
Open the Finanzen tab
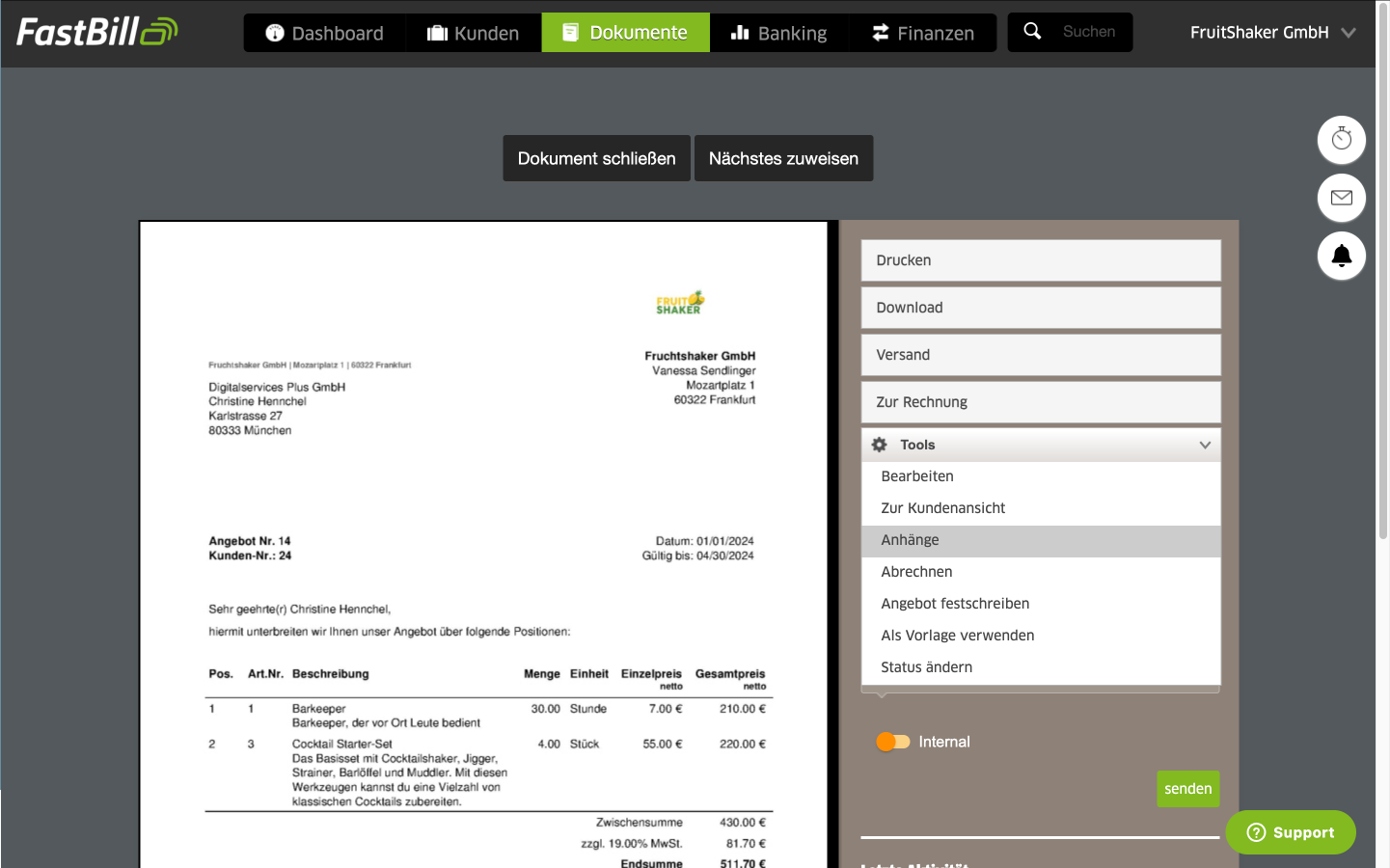[923, 33]
